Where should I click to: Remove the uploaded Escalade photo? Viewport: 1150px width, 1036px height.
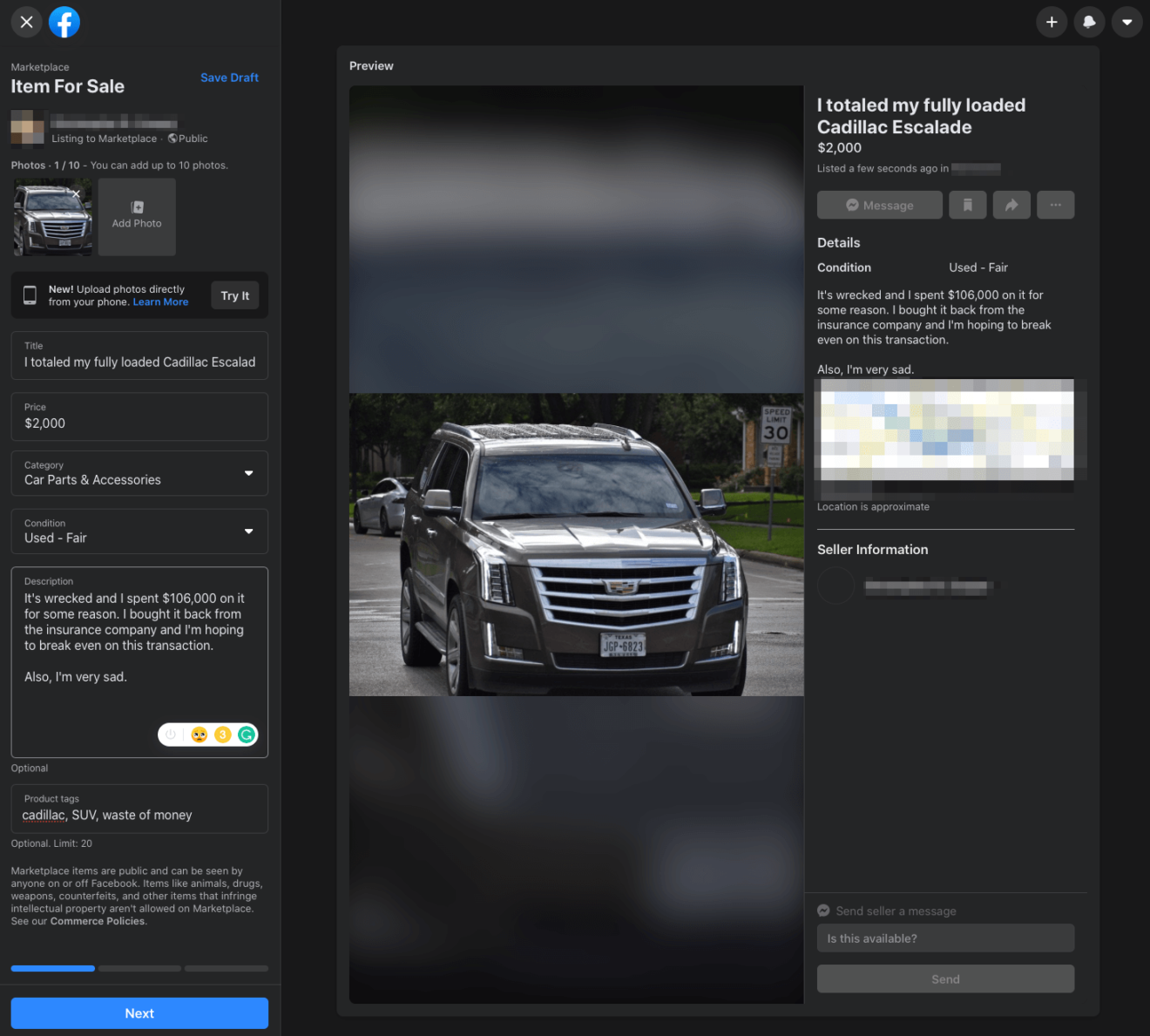click(77, 193)
